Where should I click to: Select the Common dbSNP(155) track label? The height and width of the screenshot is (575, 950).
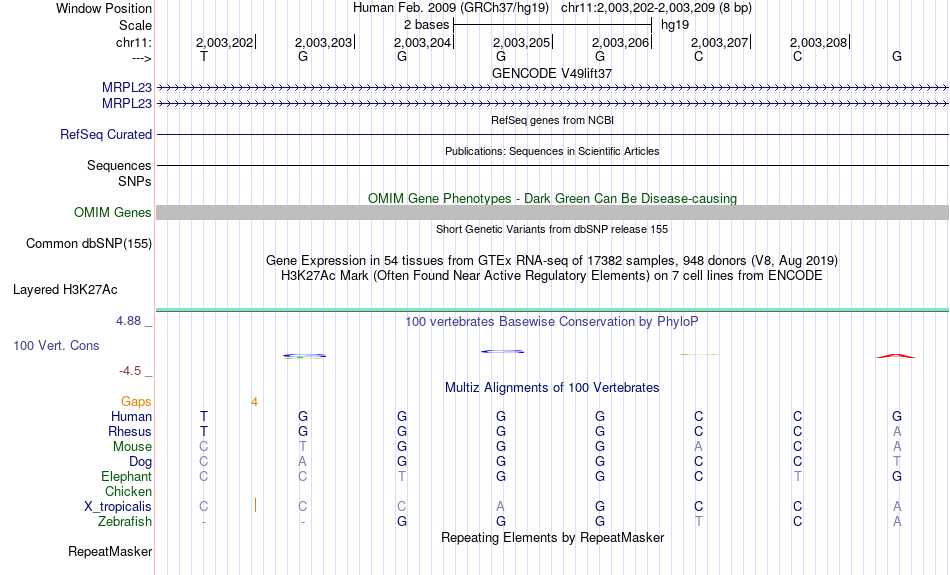point(88,244)
